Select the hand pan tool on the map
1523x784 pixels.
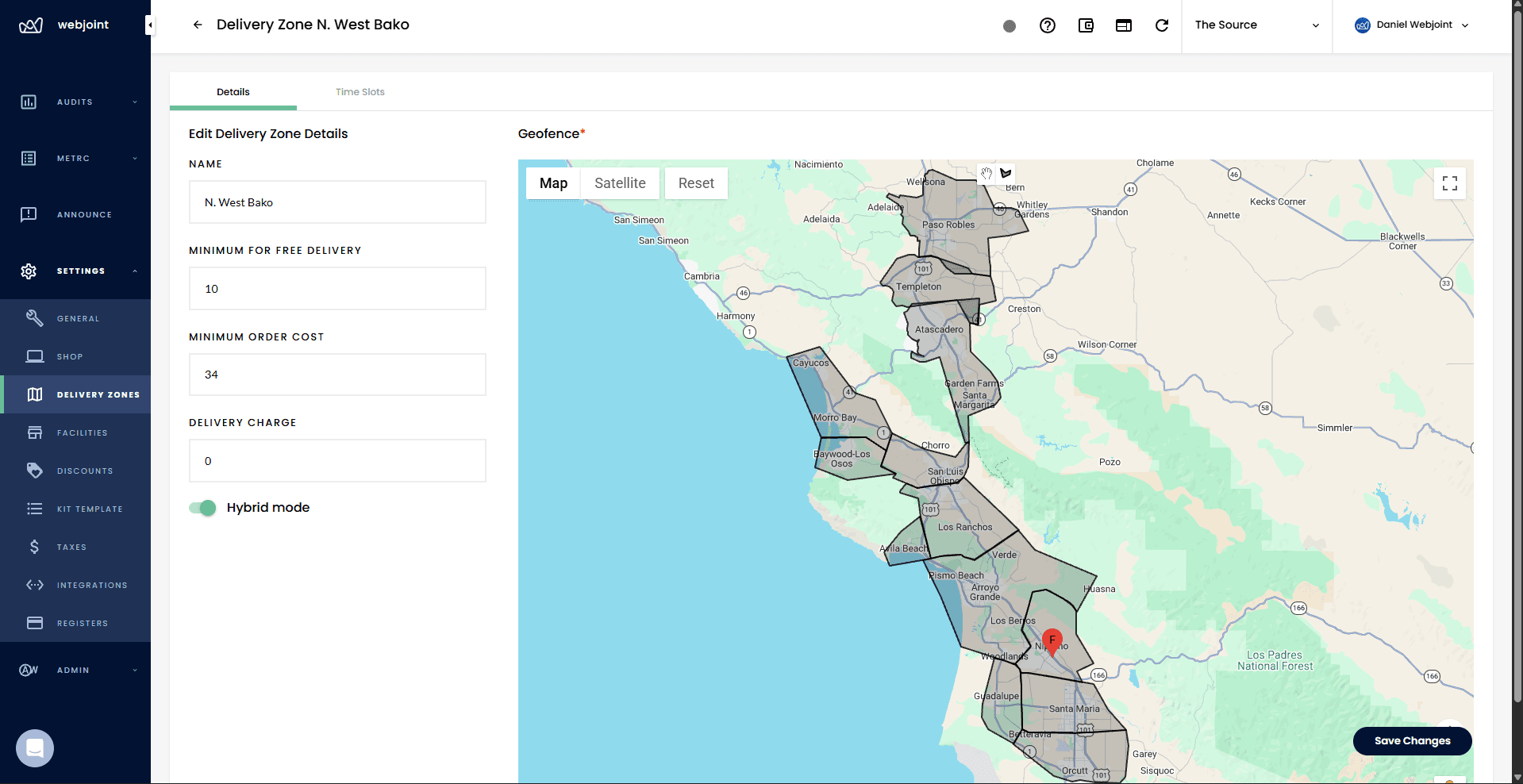point(986,173)
